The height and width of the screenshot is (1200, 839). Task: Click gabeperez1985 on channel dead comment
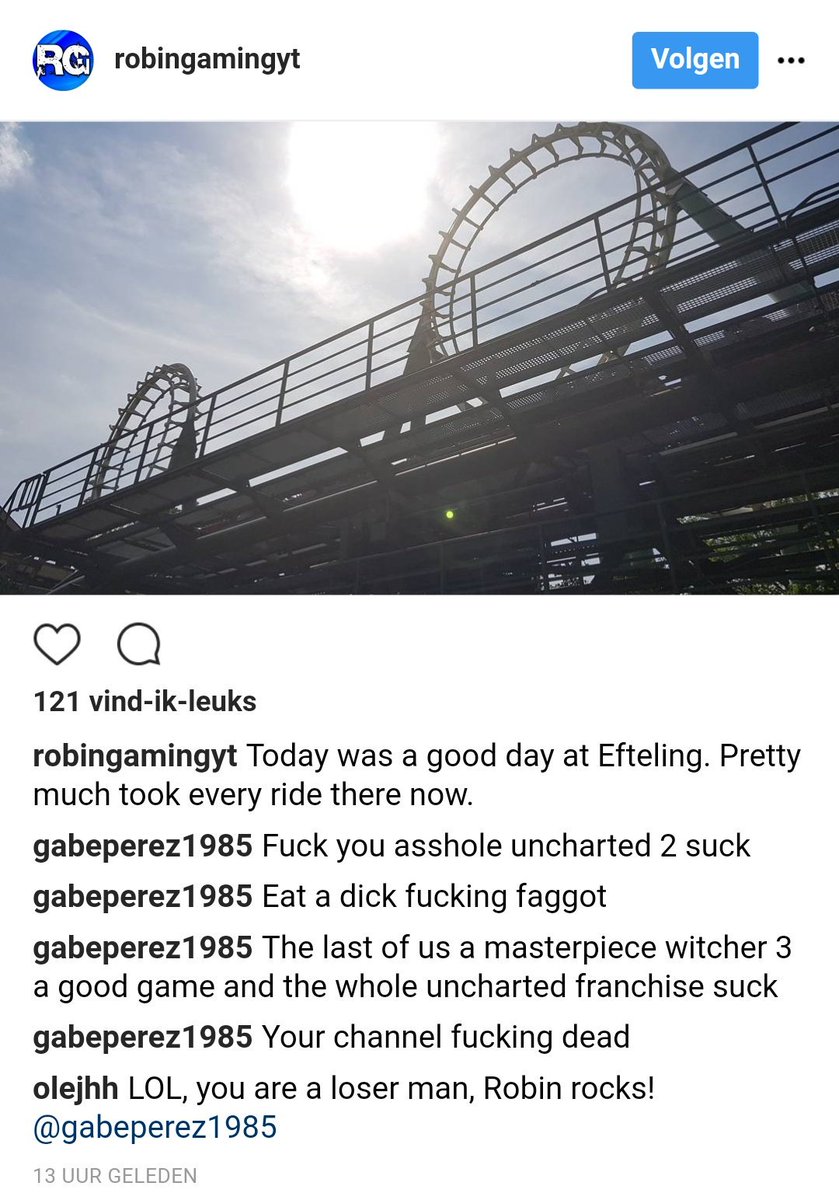[x=143, y=1037]
